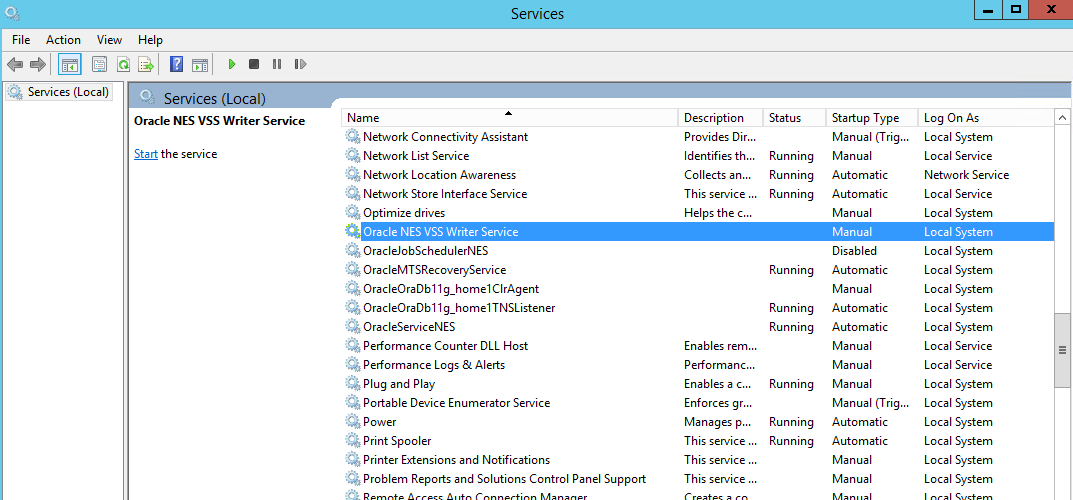Click gear icon of OracleJobSchedulerNES
The image size is (1073, 500).
click(352, 250)
